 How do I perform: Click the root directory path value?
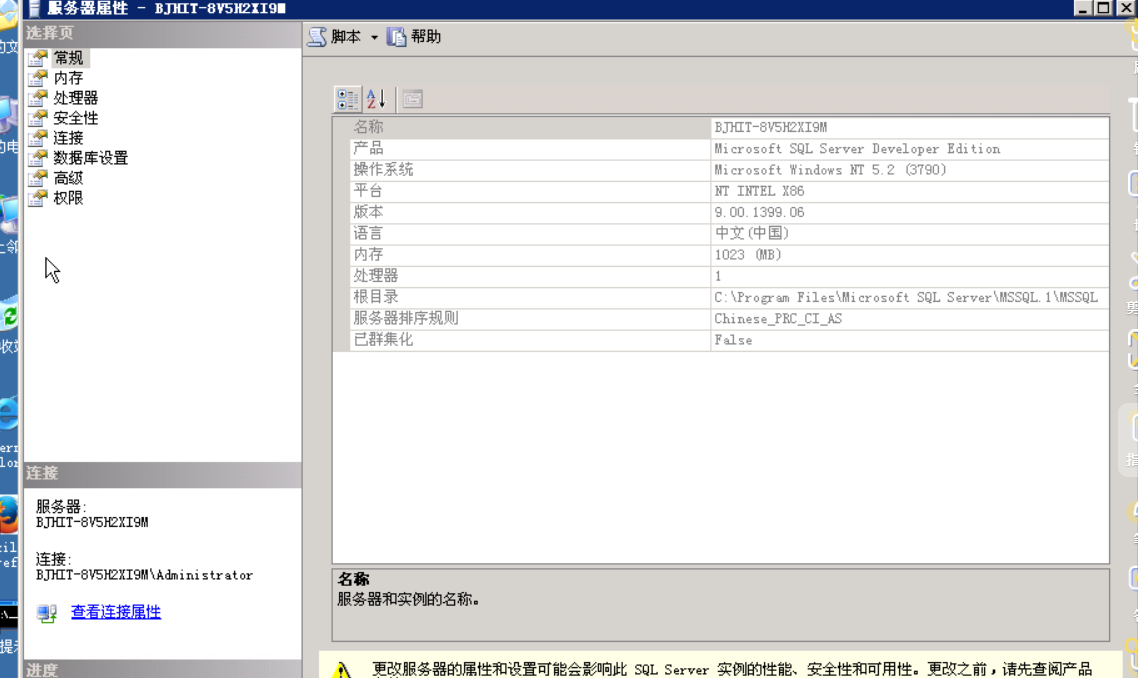906,297
